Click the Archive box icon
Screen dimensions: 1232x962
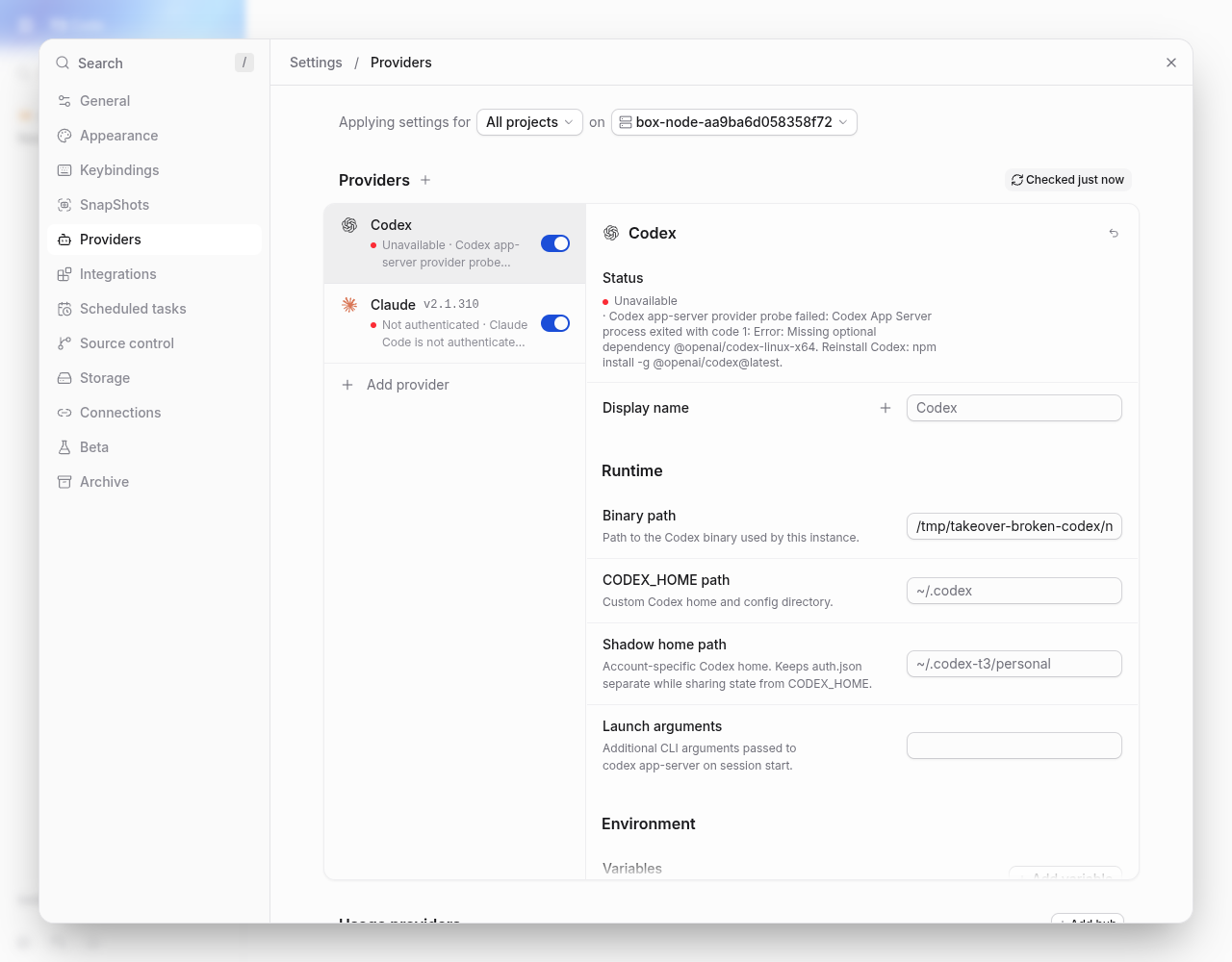(64, 482)
